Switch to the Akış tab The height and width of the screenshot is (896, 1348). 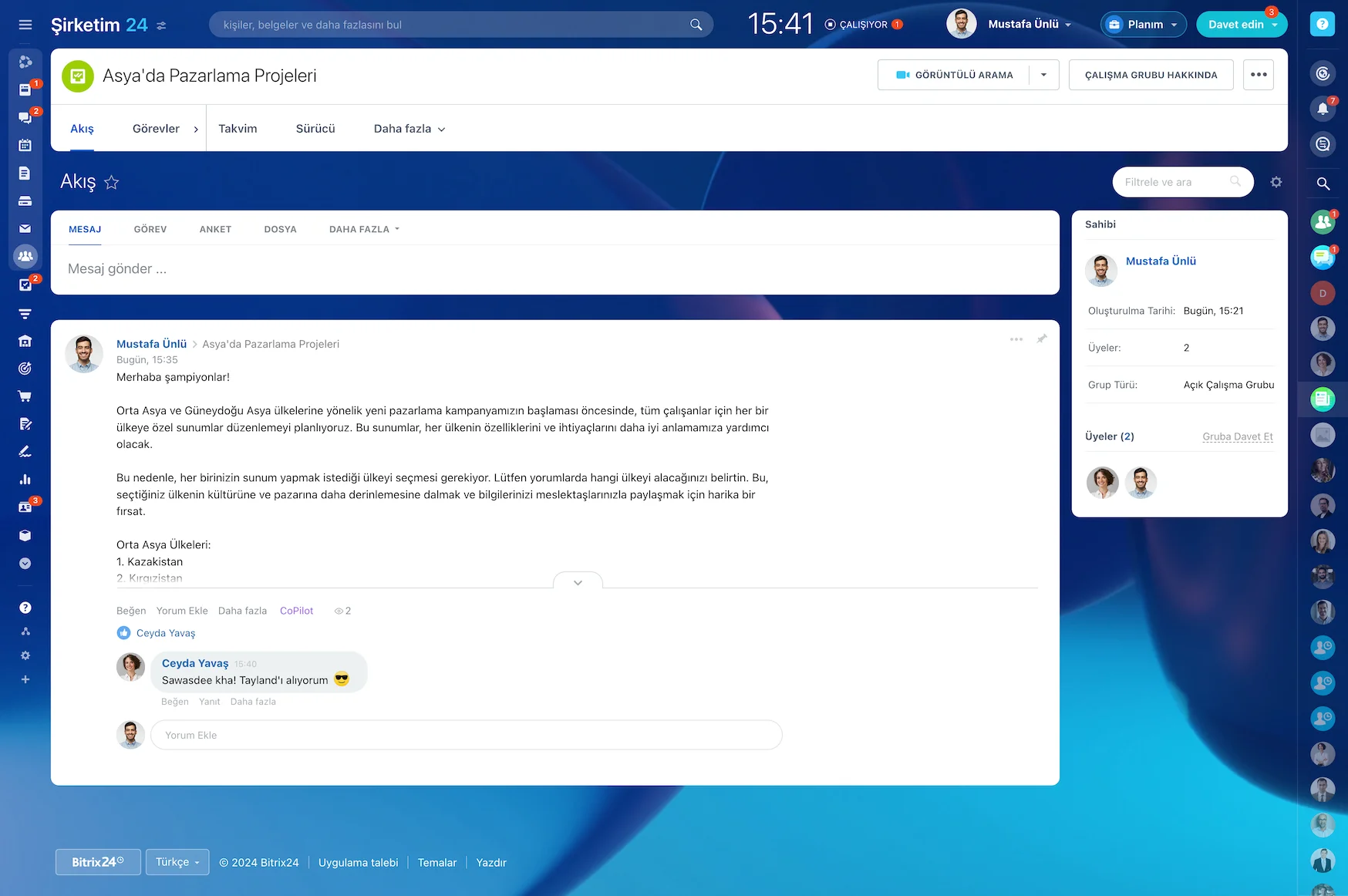click(82, 129)
